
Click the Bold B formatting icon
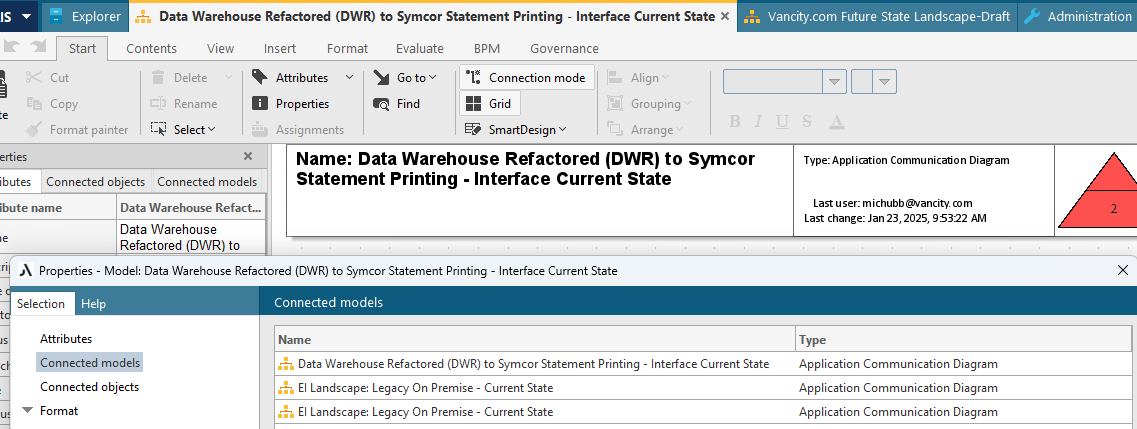click(x=735, y=121)
